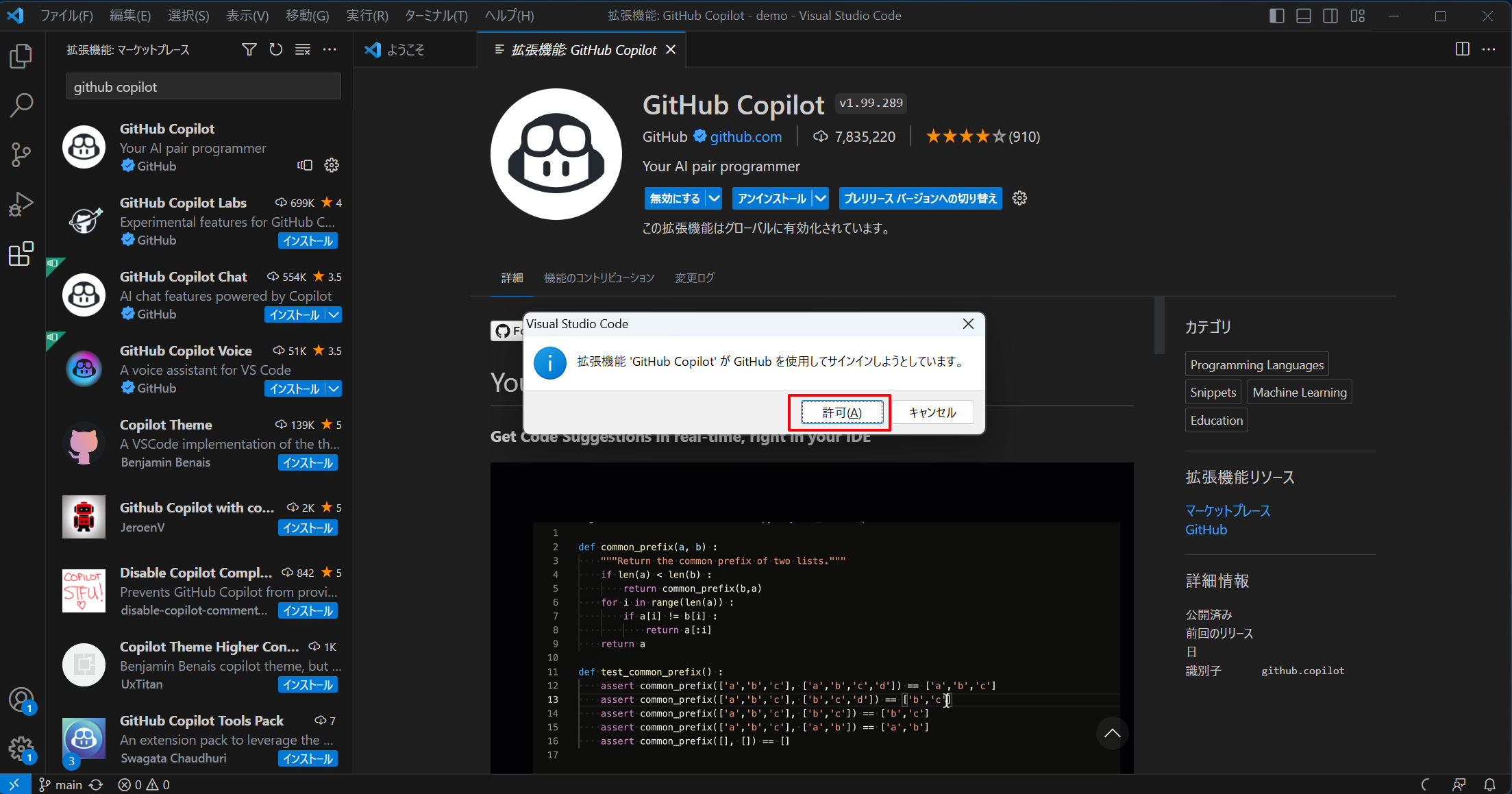Allow sign-in with the 許可(A) button

coord(842,412)
